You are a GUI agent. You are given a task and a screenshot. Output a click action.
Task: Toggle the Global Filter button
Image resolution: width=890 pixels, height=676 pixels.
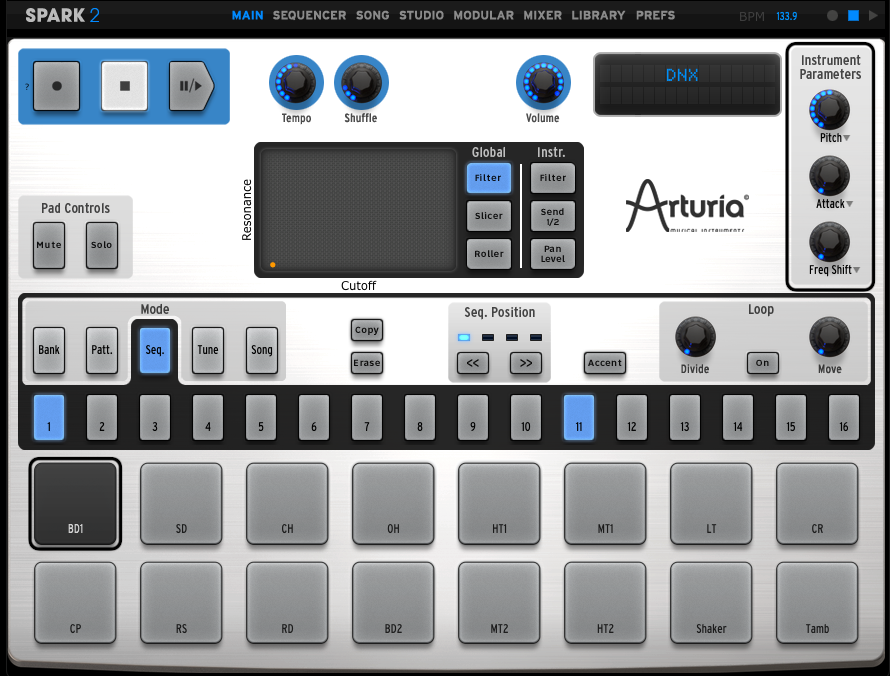(x=488, y=178)
